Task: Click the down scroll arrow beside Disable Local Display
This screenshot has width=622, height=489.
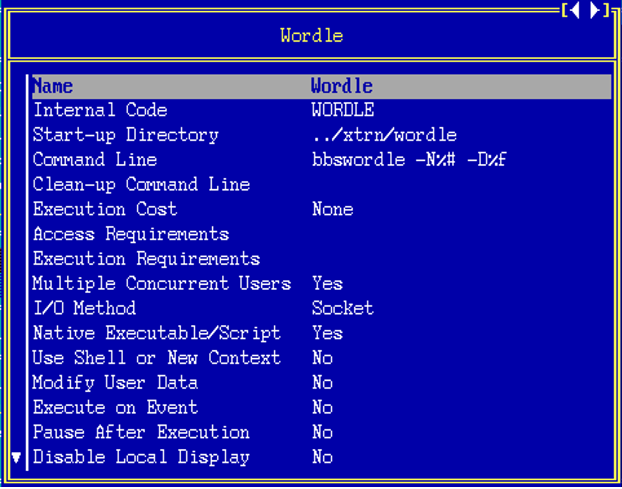Action: [x=16, y=457]
